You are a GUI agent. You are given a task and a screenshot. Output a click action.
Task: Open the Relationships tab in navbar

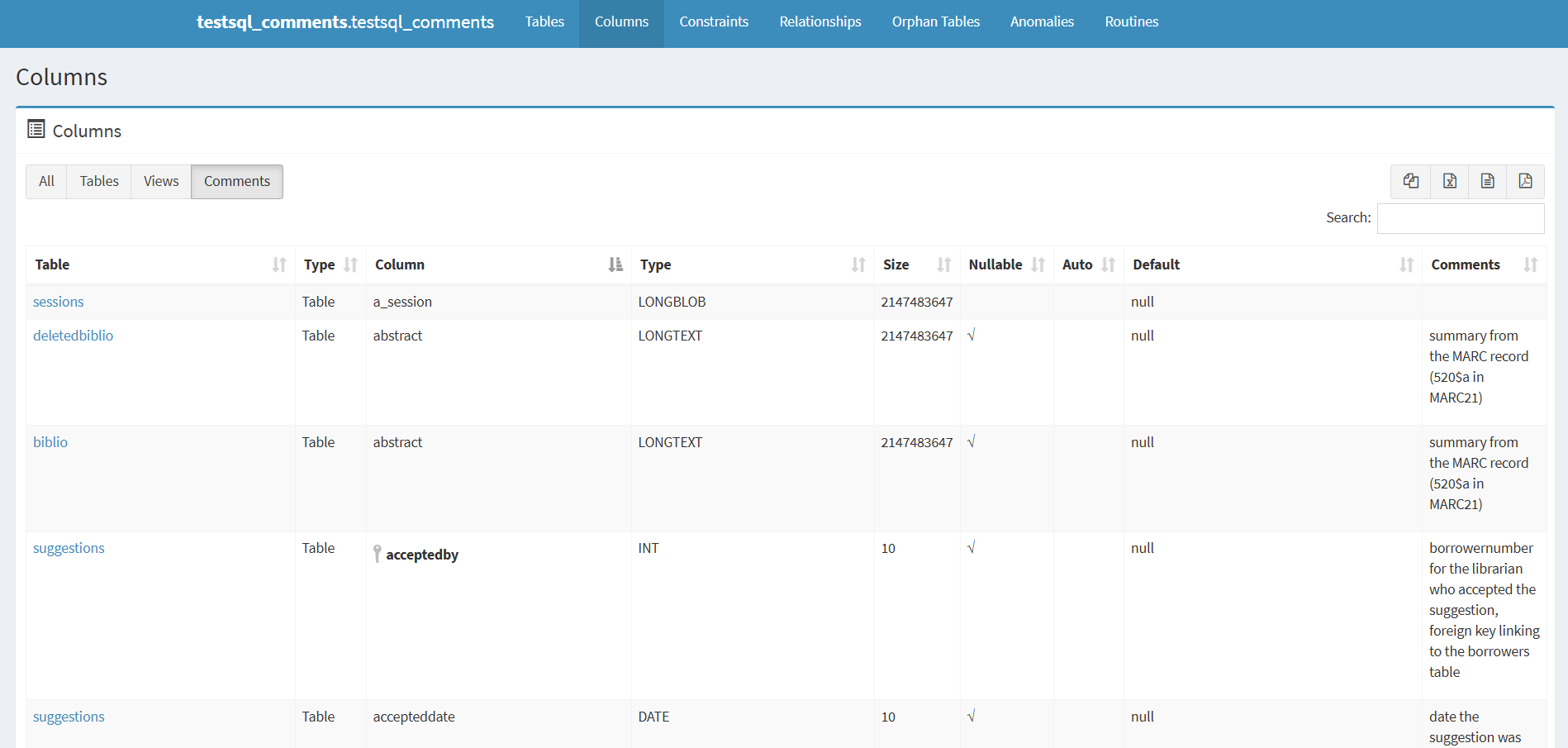[820, 22]
